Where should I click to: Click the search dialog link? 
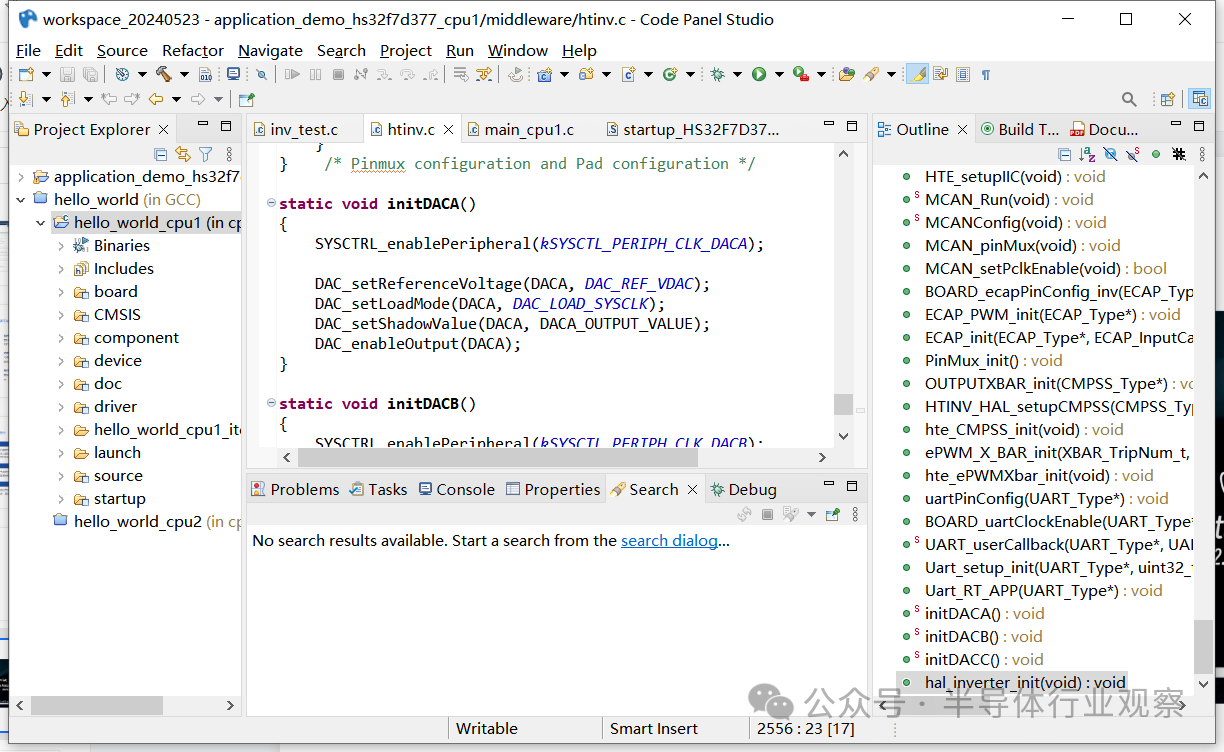pos(669,540)
